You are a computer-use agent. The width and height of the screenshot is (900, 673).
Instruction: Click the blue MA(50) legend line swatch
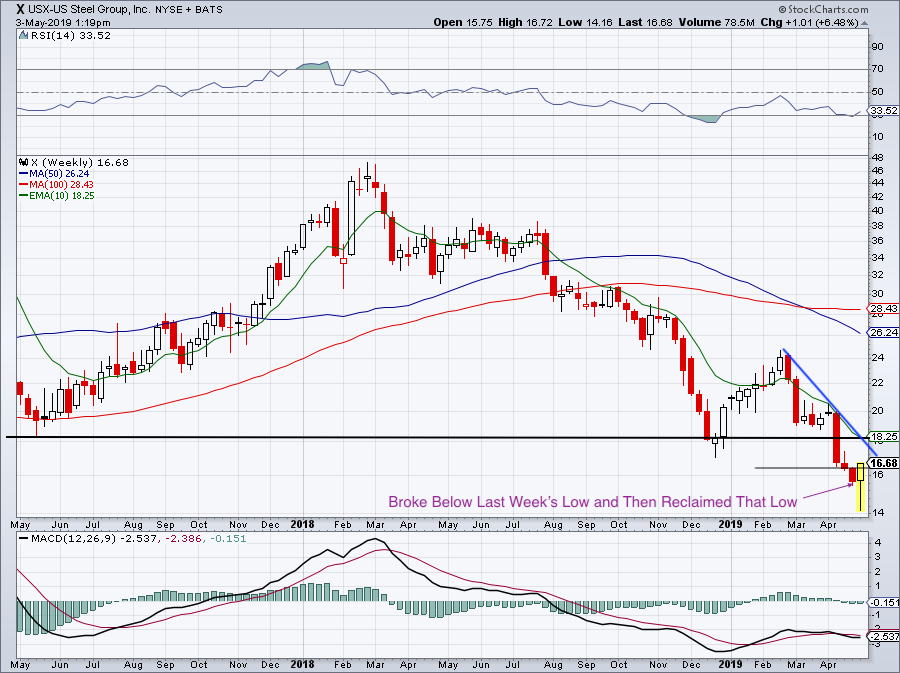pyautogui.click(x=24, y=174)
